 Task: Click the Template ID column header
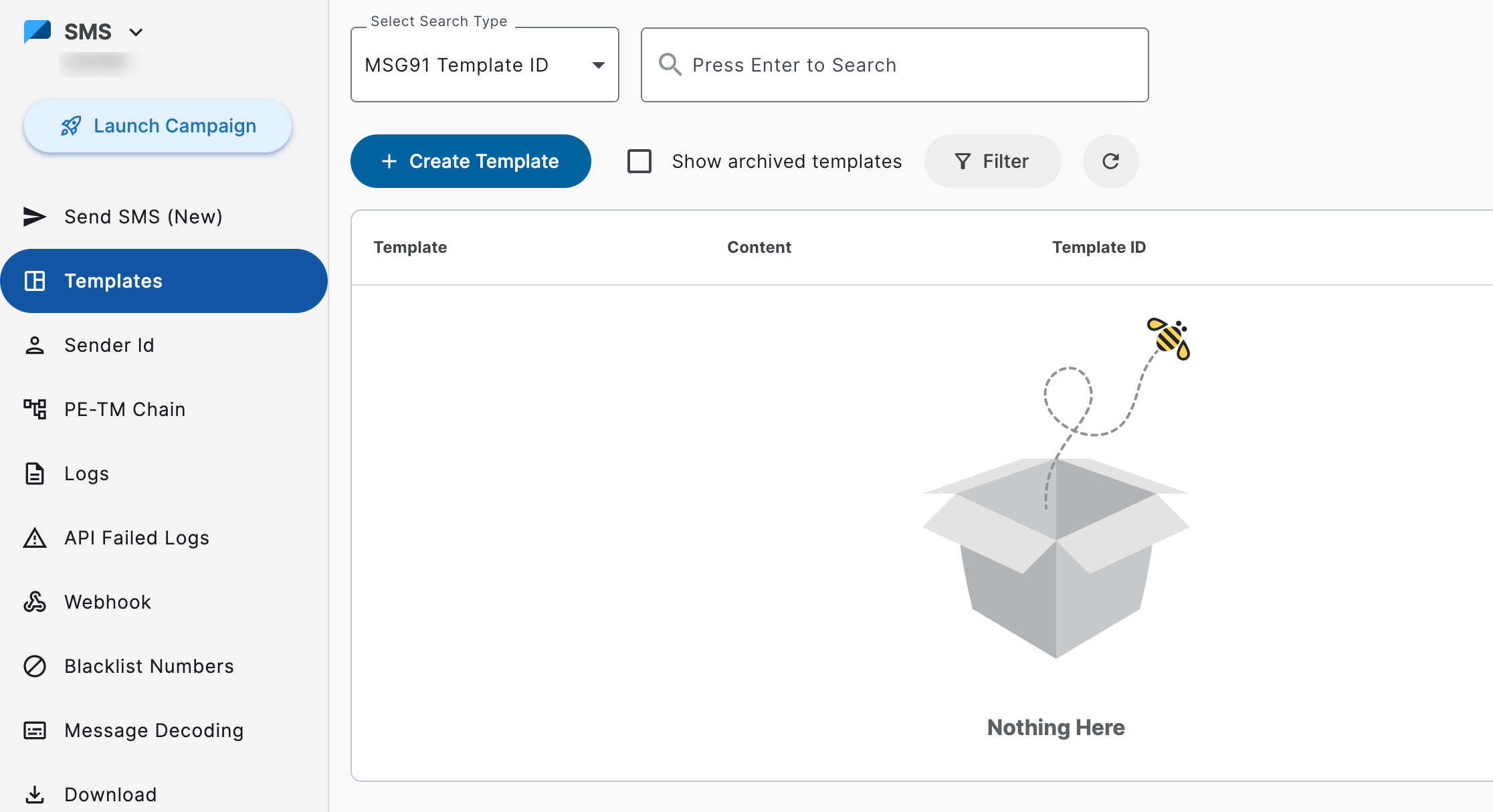click(x=1098, y=247)
